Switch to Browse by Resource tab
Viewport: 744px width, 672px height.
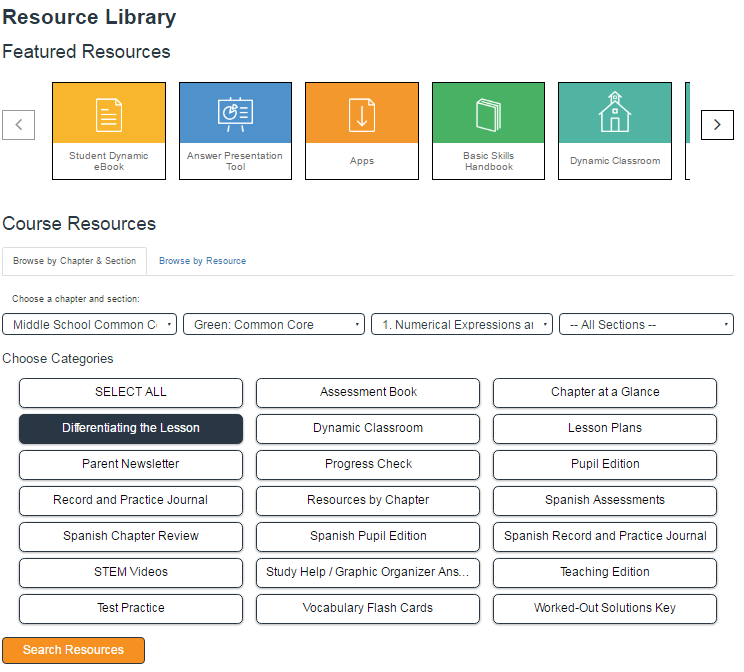point(203,261)
